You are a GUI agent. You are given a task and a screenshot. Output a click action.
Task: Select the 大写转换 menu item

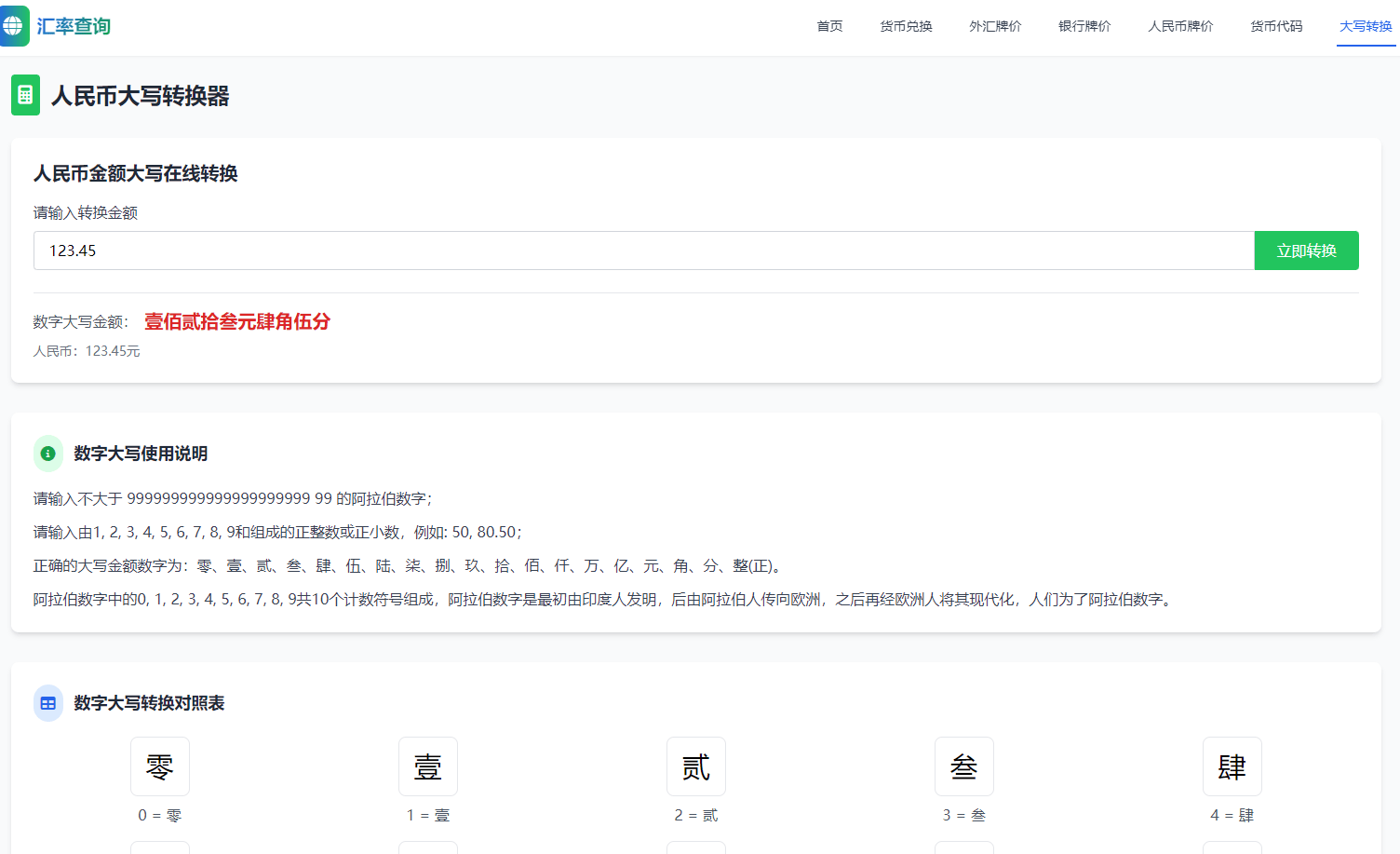pyautogui.click(x=1366, y=26)
